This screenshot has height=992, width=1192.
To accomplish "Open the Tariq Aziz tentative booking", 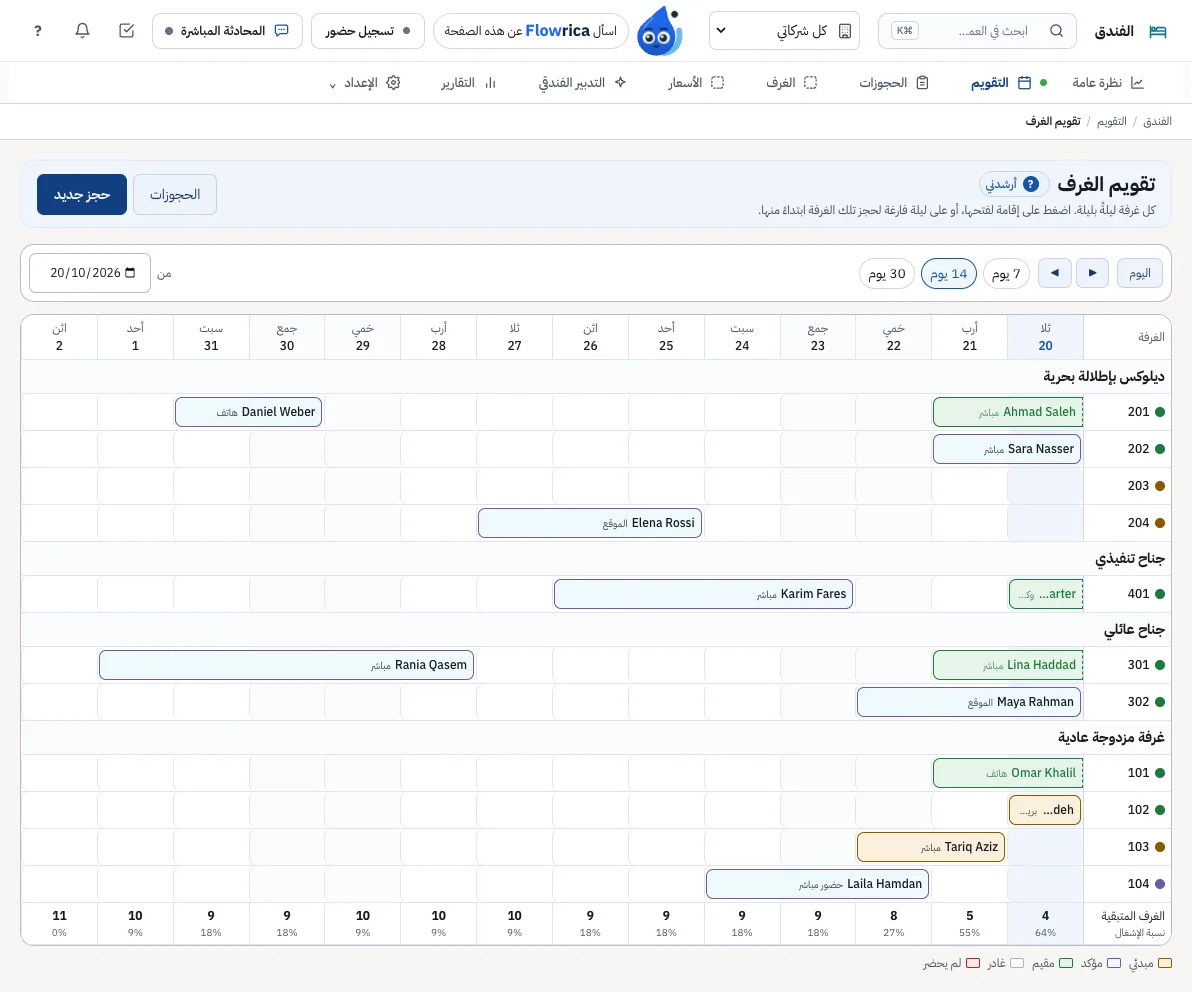I will [x=931, y=847].
